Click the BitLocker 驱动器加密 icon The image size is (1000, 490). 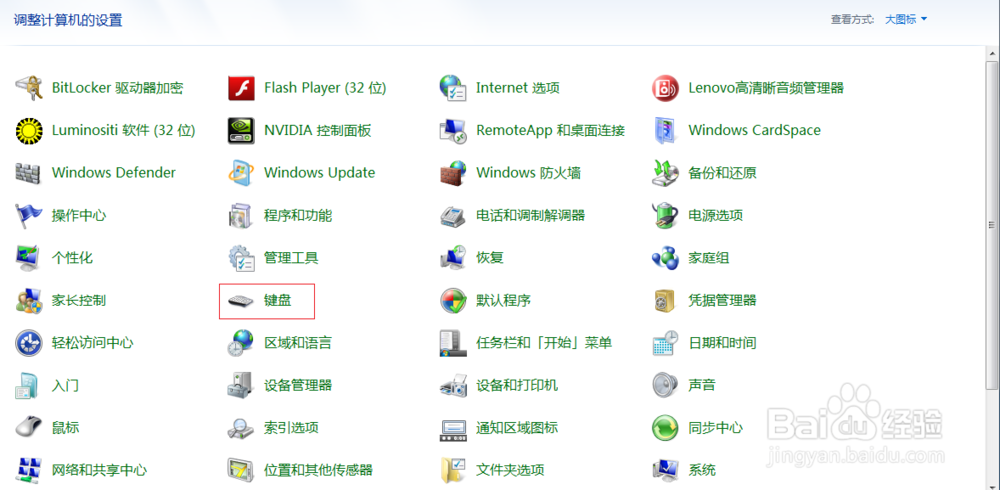coord(29,88)
